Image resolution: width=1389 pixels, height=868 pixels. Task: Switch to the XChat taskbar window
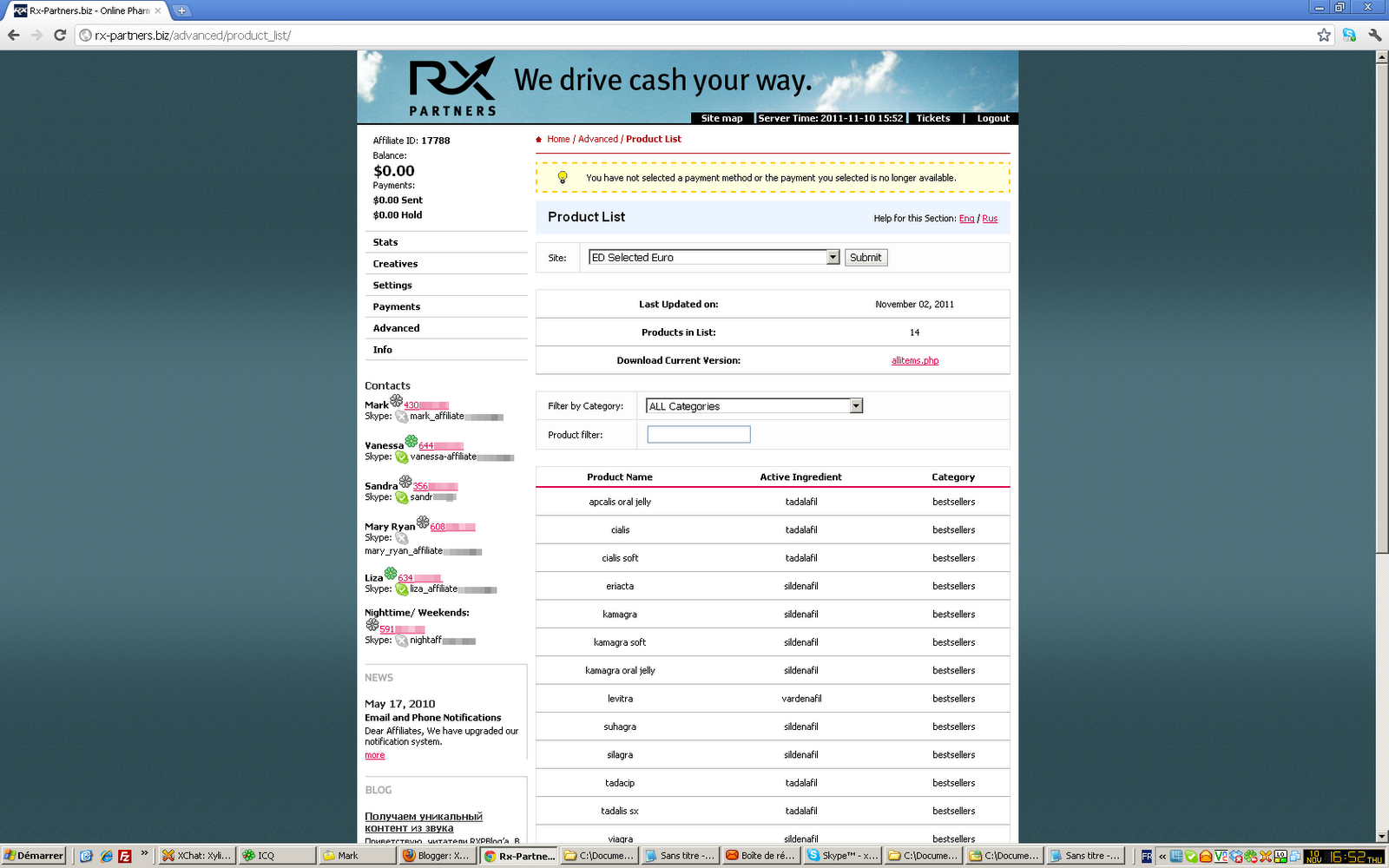pos(197,856)
